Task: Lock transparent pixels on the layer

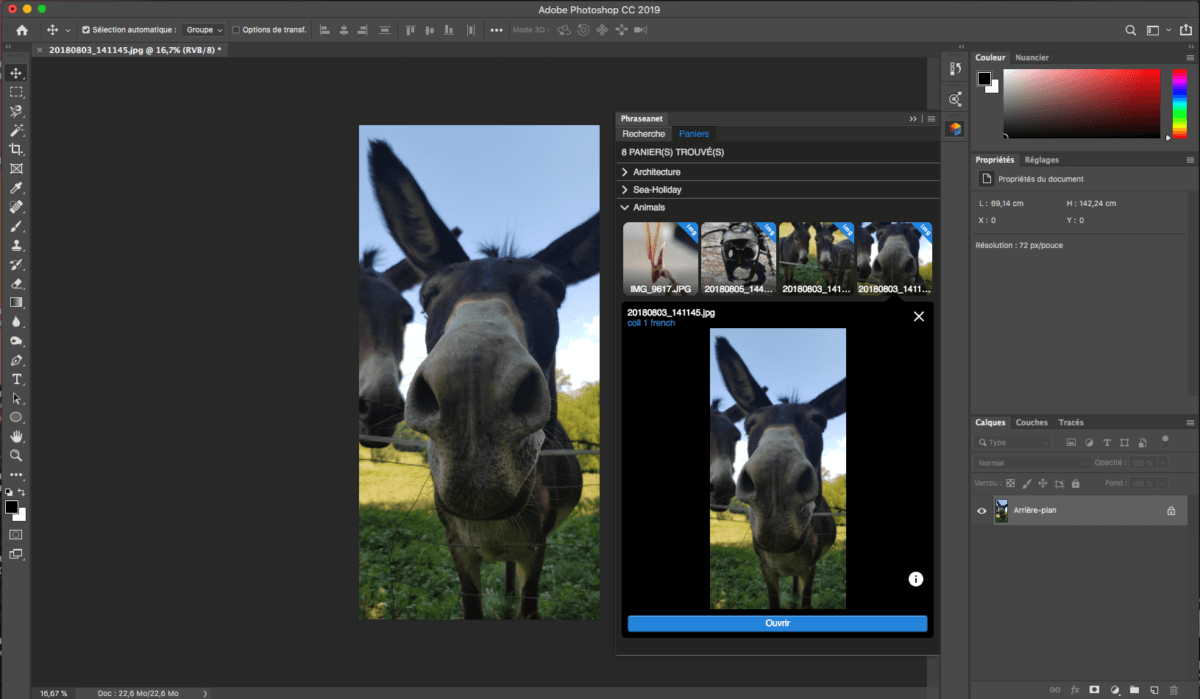Action: pyautogui.click(x=1012, y=483)
